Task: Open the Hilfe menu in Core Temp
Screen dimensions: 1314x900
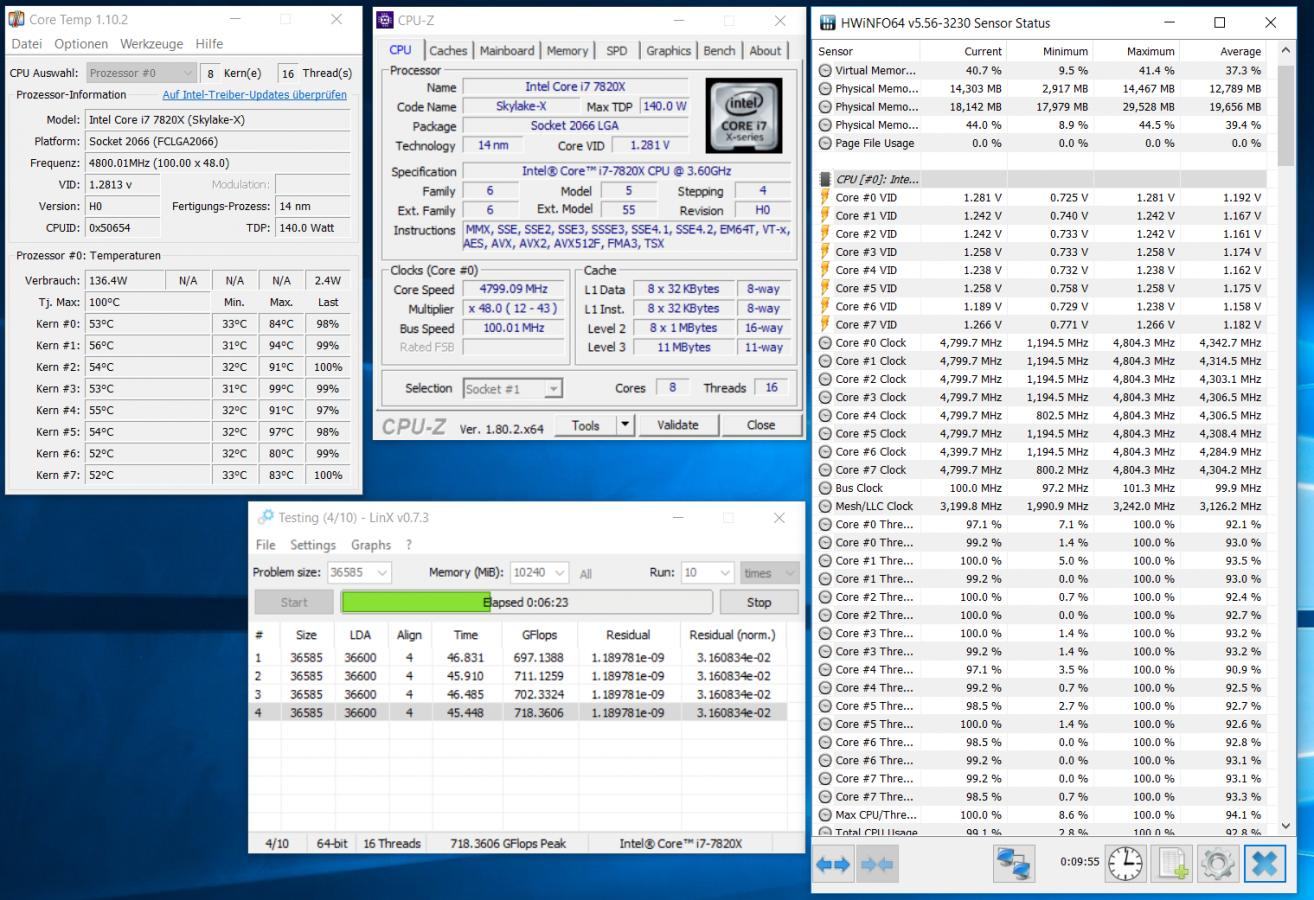Action: [209, 44]
